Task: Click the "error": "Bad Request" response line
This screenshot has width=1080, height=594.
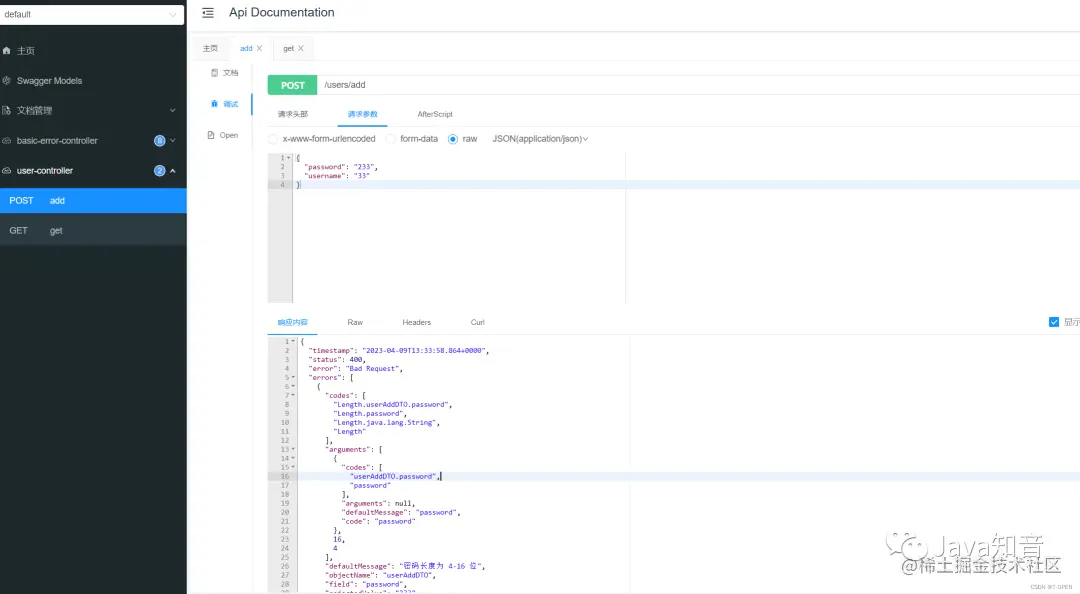Action: click(x=355, y=369)
